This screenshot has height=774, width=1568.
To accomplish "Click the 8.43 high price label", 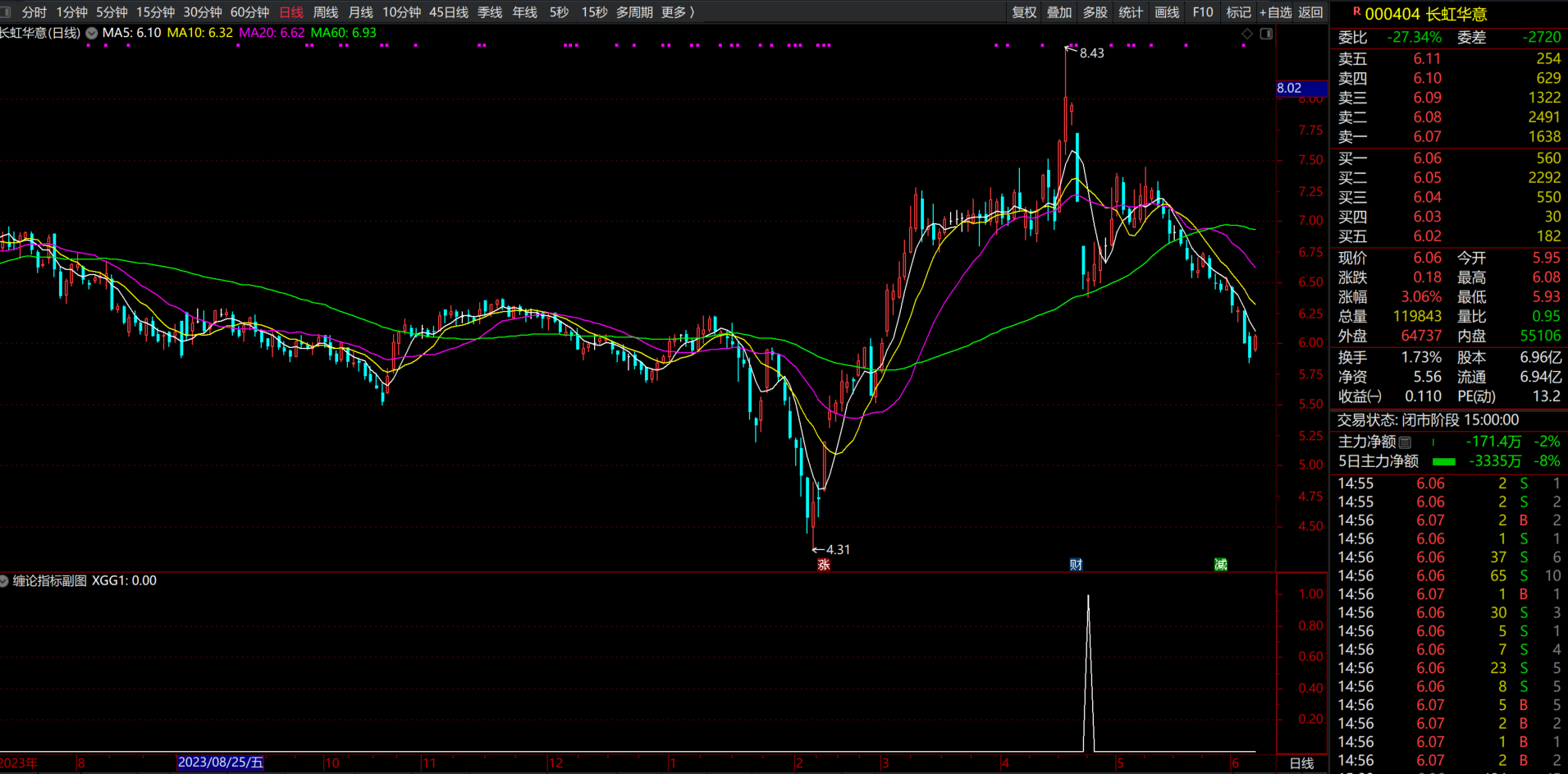I will (1091, 53).
